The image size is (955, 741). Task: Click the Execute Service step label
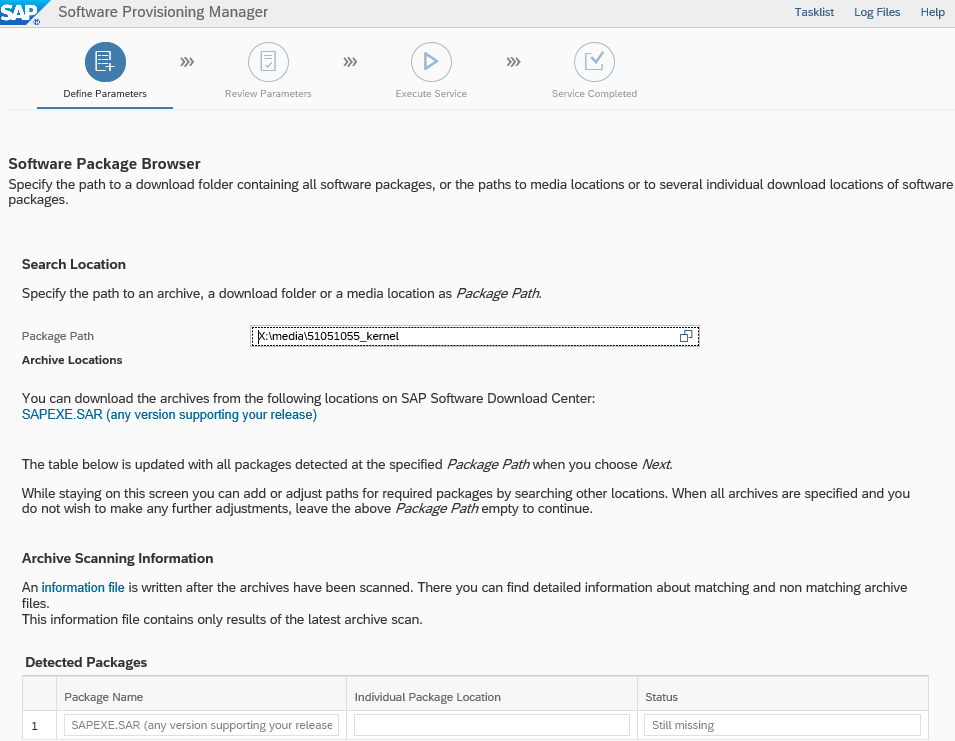pos(431,94)
